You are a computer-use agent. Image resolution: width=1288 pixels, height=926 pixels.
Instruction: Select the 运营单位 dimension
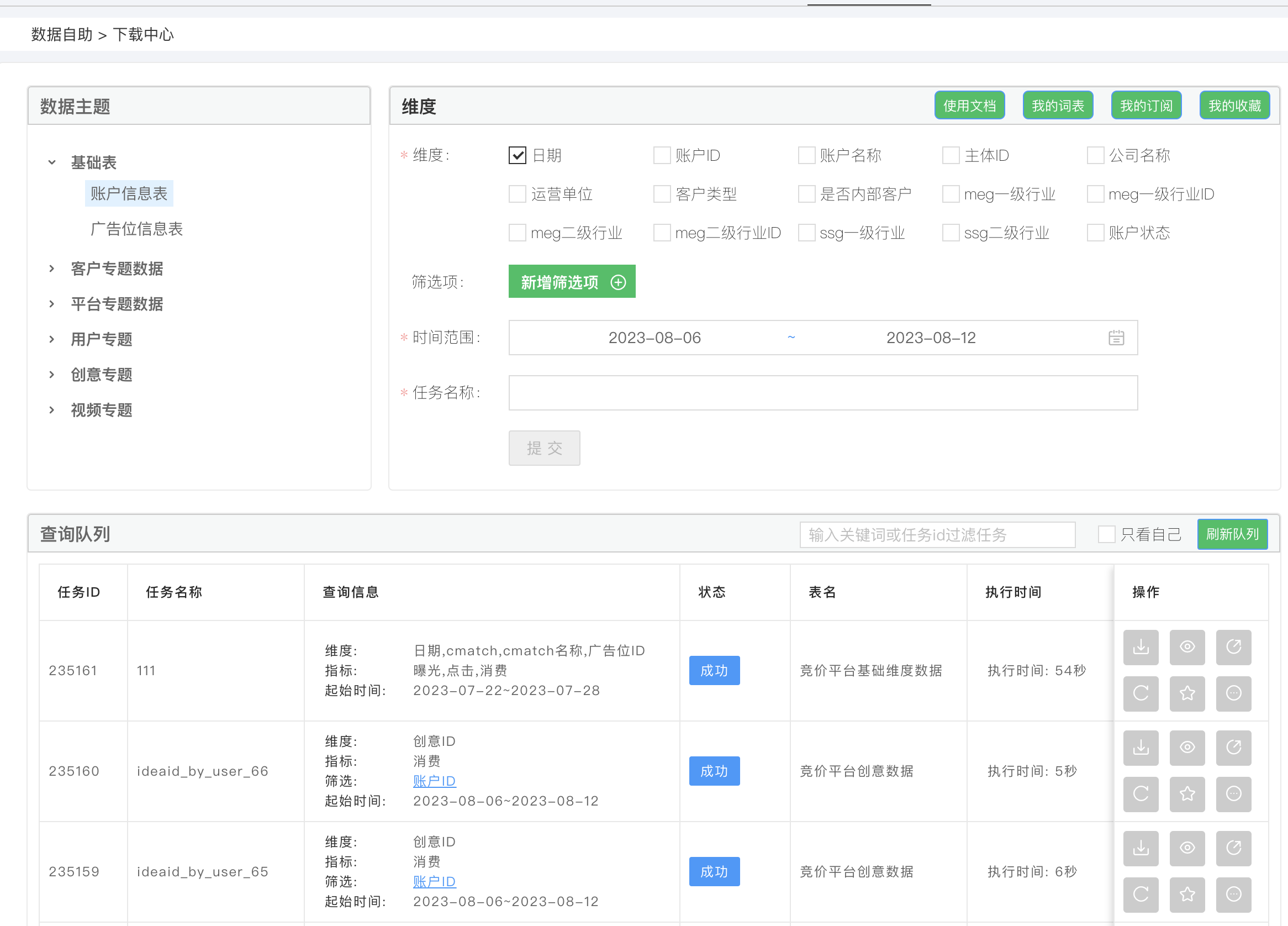coord(518,194)
